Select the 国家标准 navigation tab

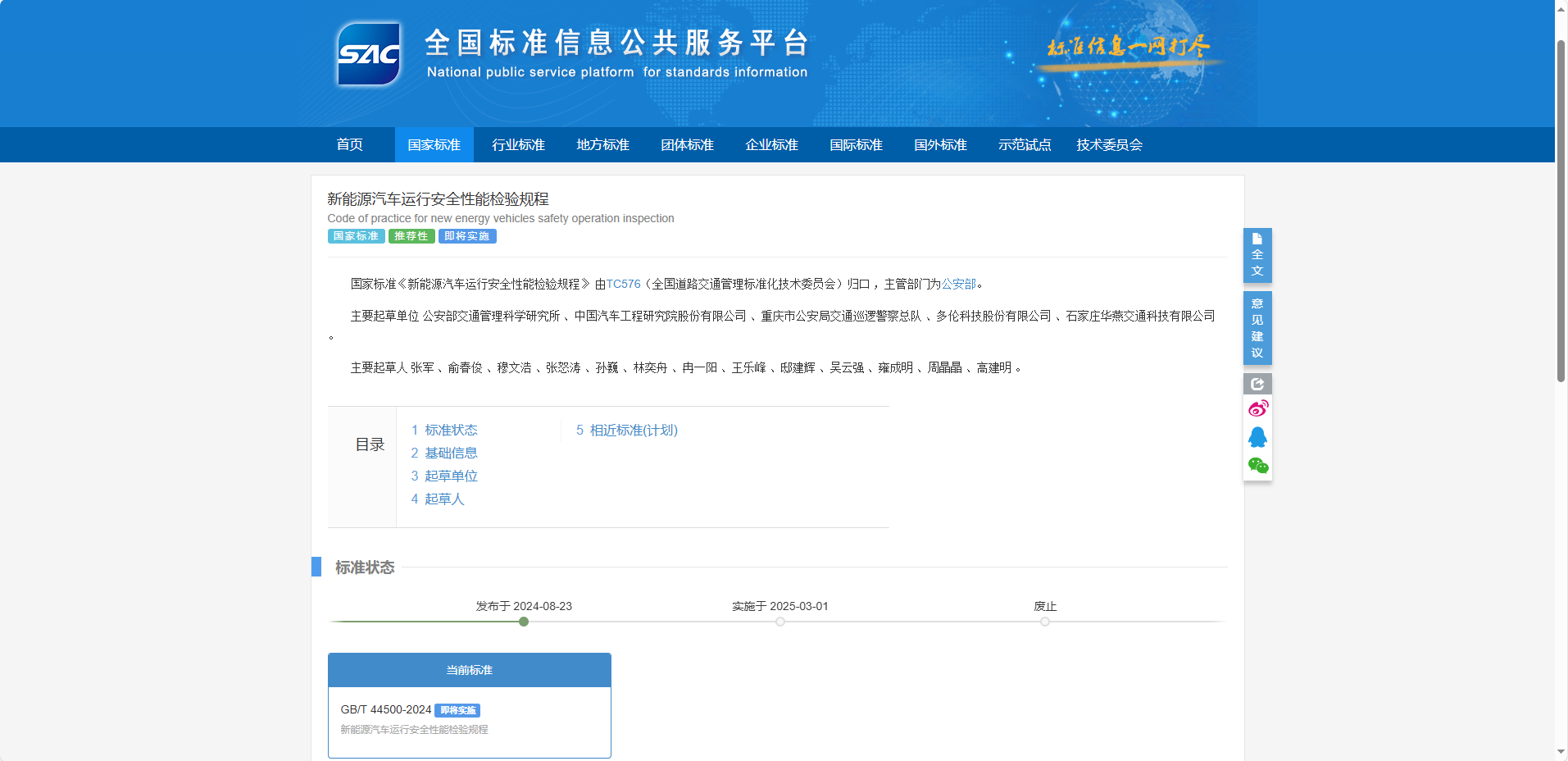[x=434, y=144]
